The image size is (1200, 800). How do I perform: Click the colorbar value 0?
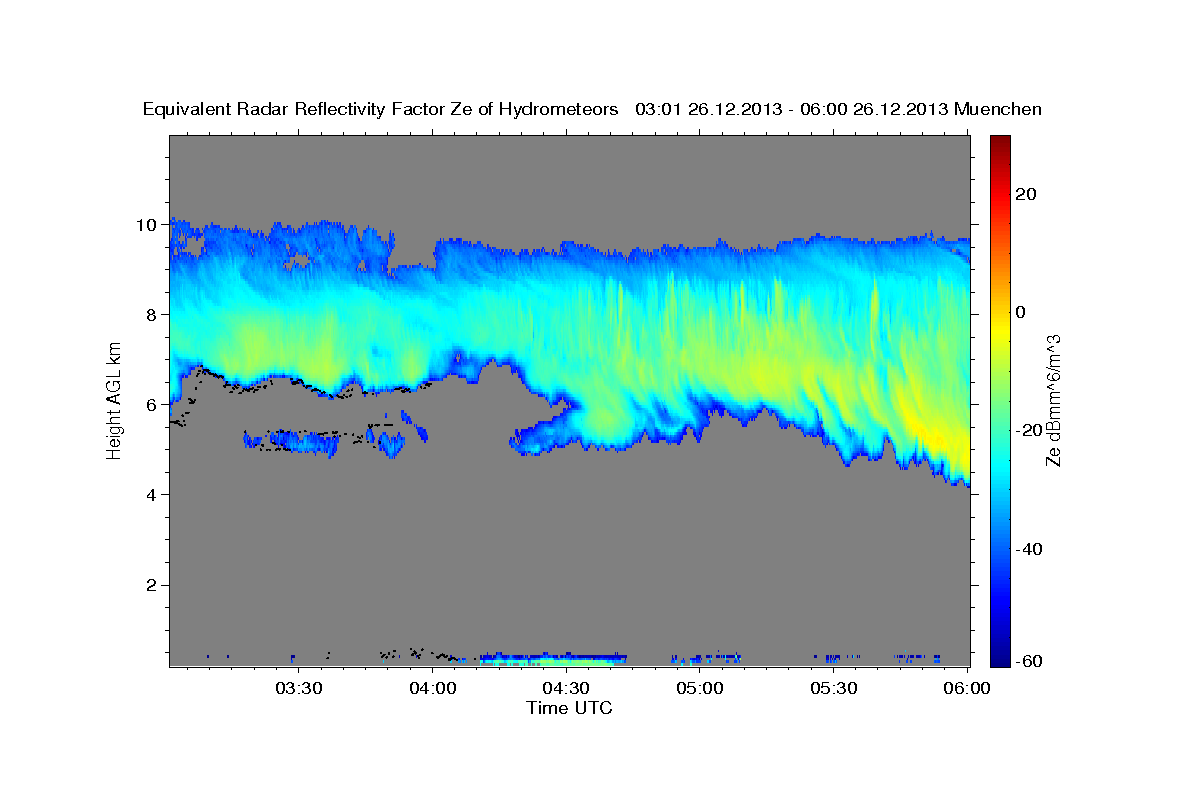click(x=1021, y=312)
